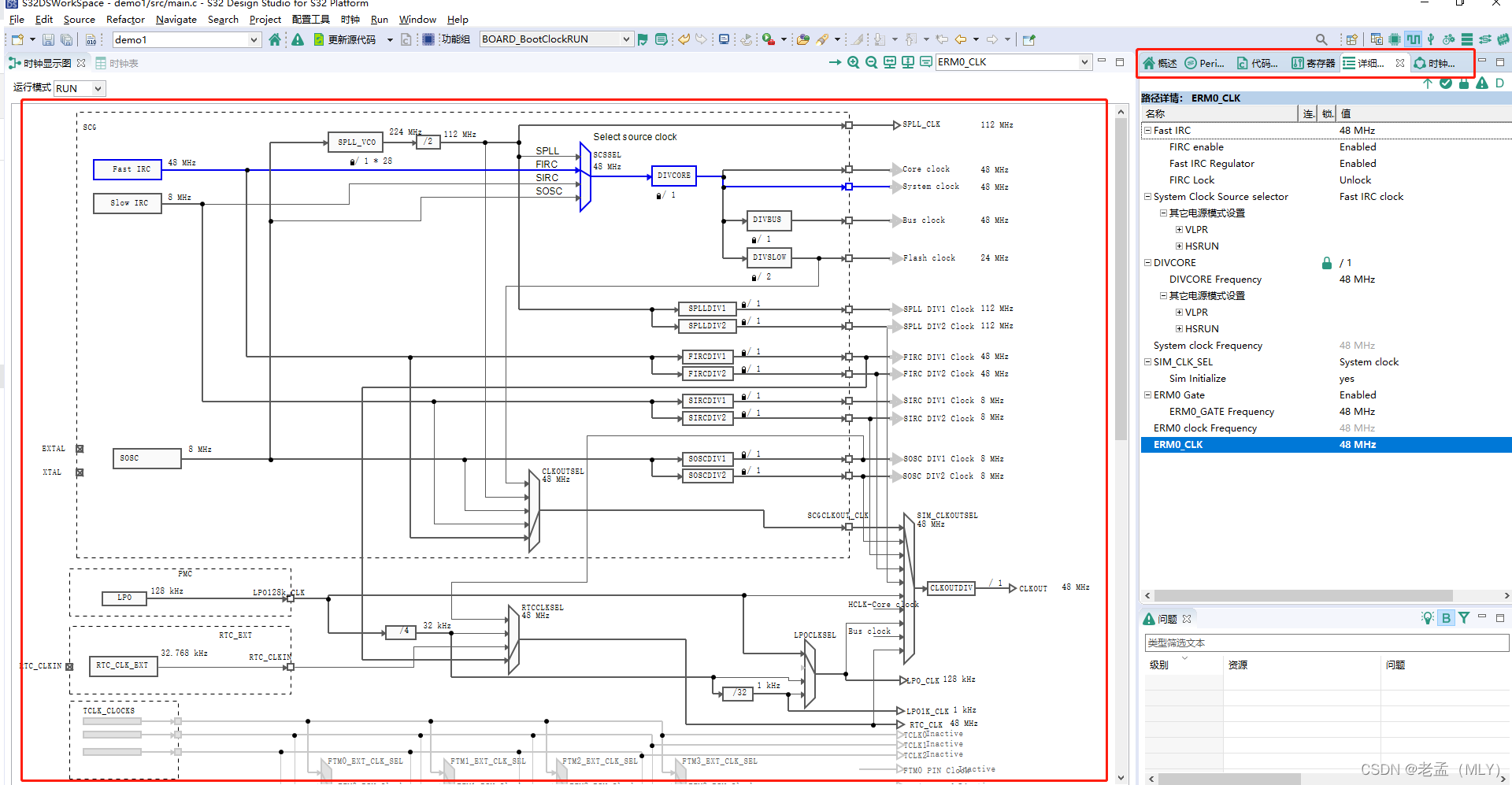The image size is (1512, 785).
Task: Open the File menu
Action: pos(17,19)
